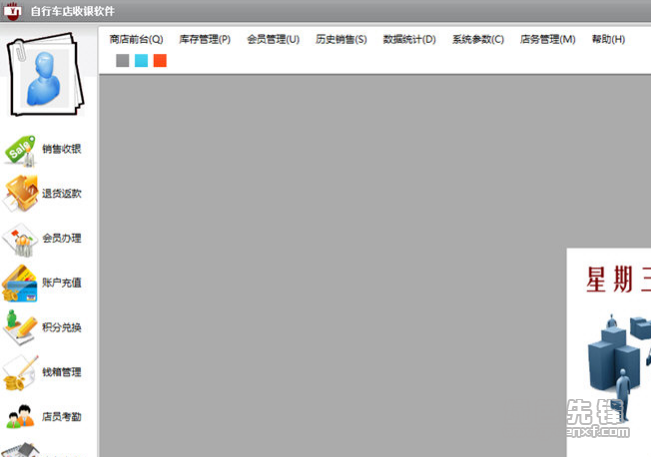
Task: Open the 库存管理(P) menu
Action: point(204,40)
